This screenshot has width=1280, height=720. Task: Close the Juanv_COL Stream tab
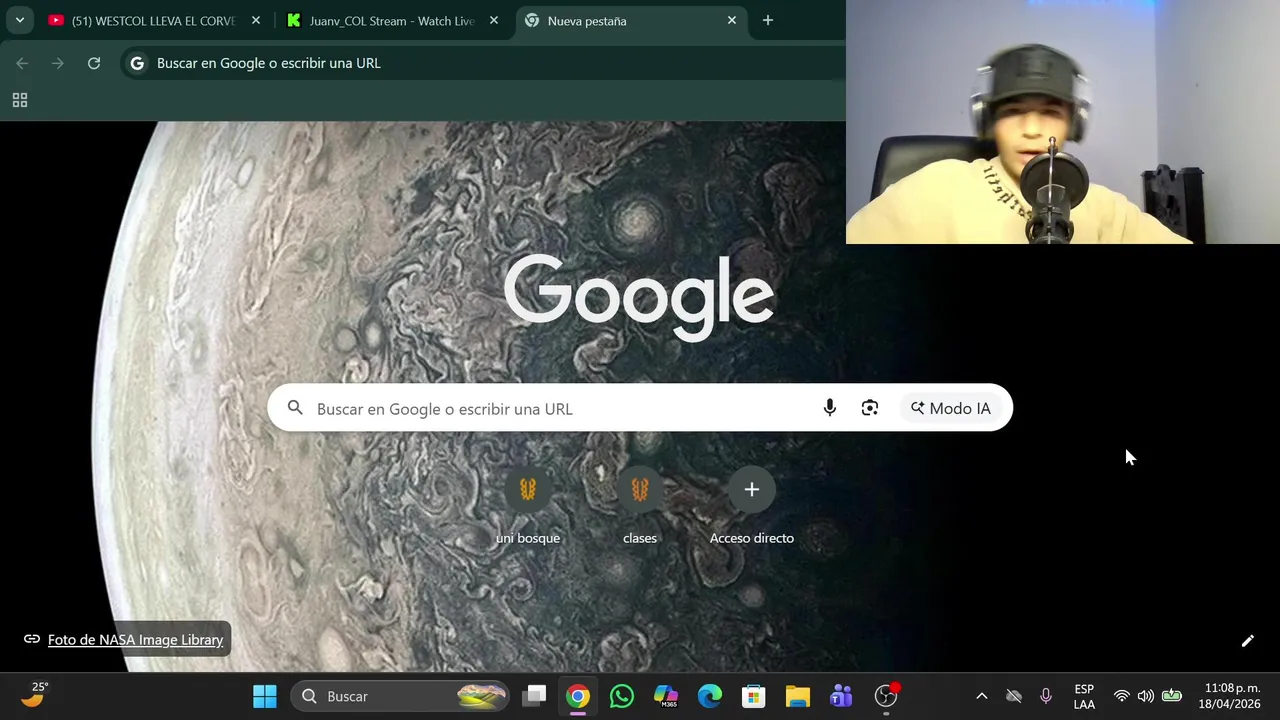[494, 20]
